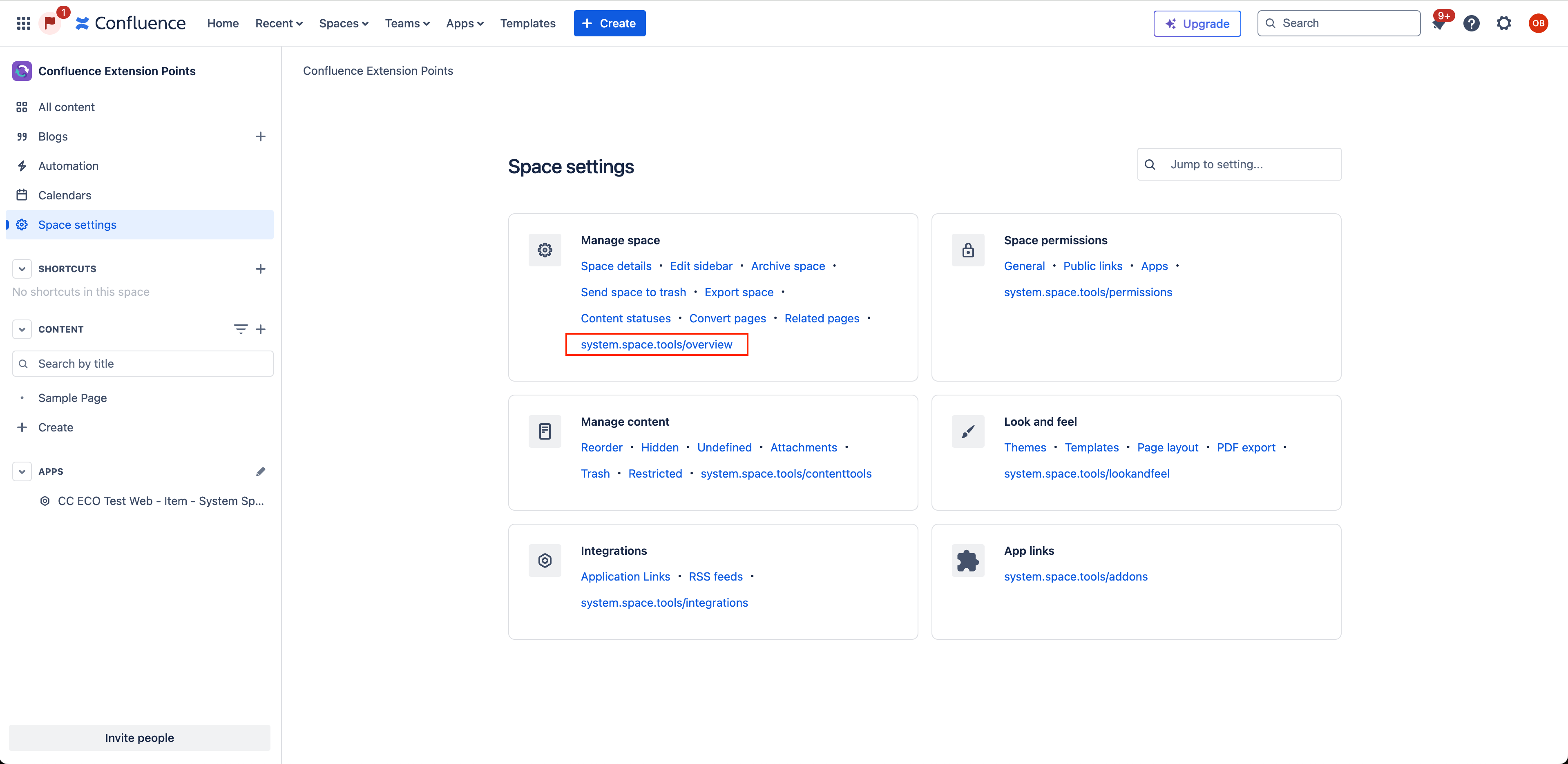Open the Recent dropdown menu
Viewport: 1568px width, 764px height.
point(279,23)
